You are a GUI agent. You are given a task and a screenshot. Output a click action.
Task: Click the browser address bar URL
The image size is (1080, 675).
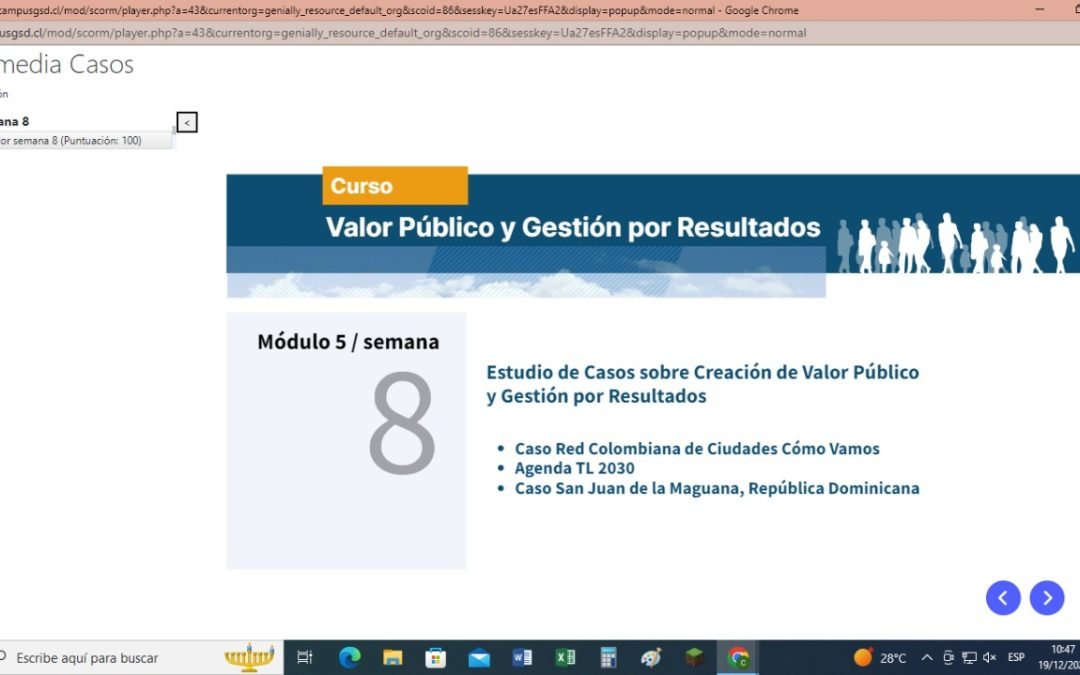(400, 33)
